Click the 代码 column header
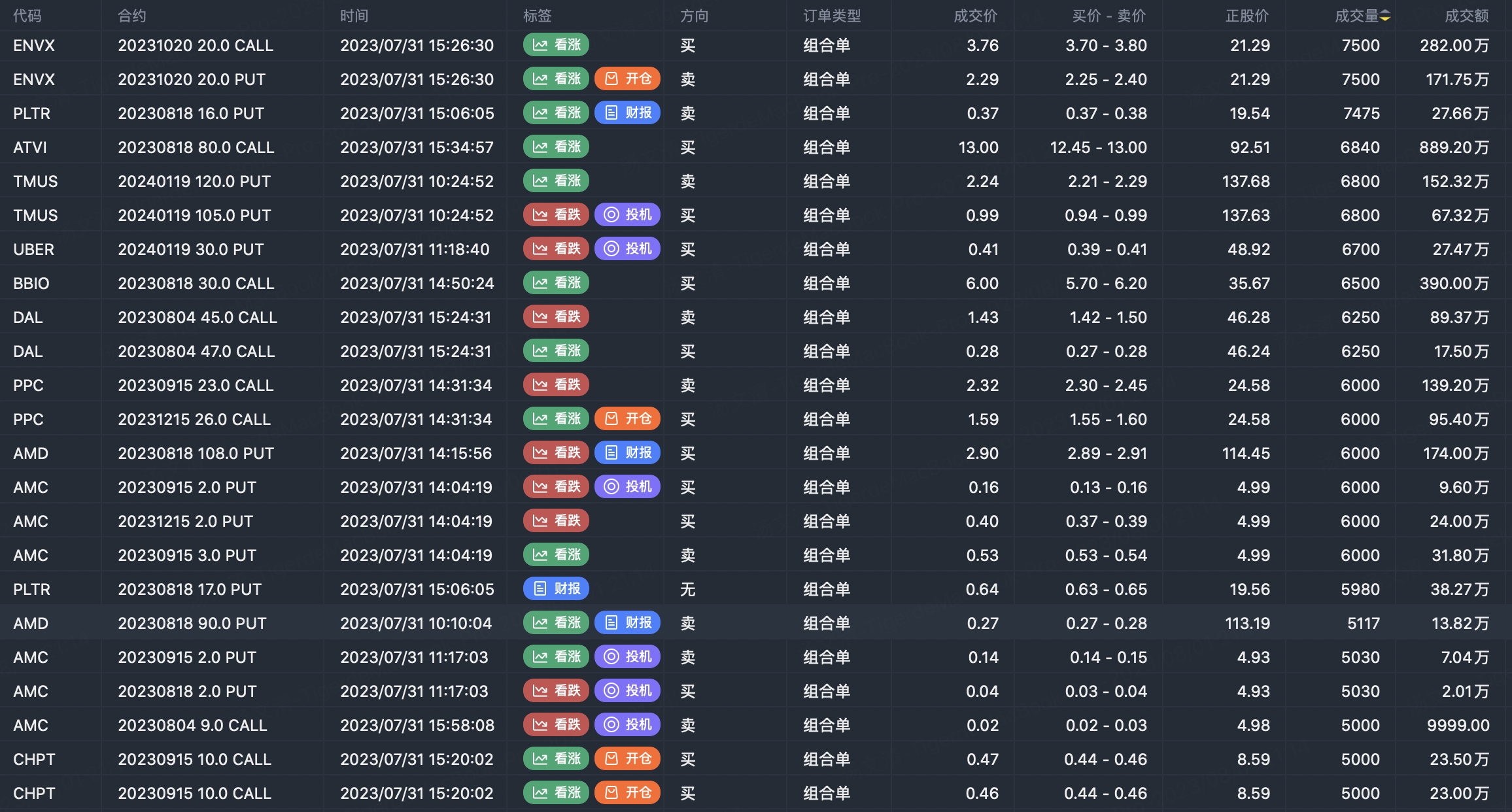 pyautogui.click(x=27, y=16)
